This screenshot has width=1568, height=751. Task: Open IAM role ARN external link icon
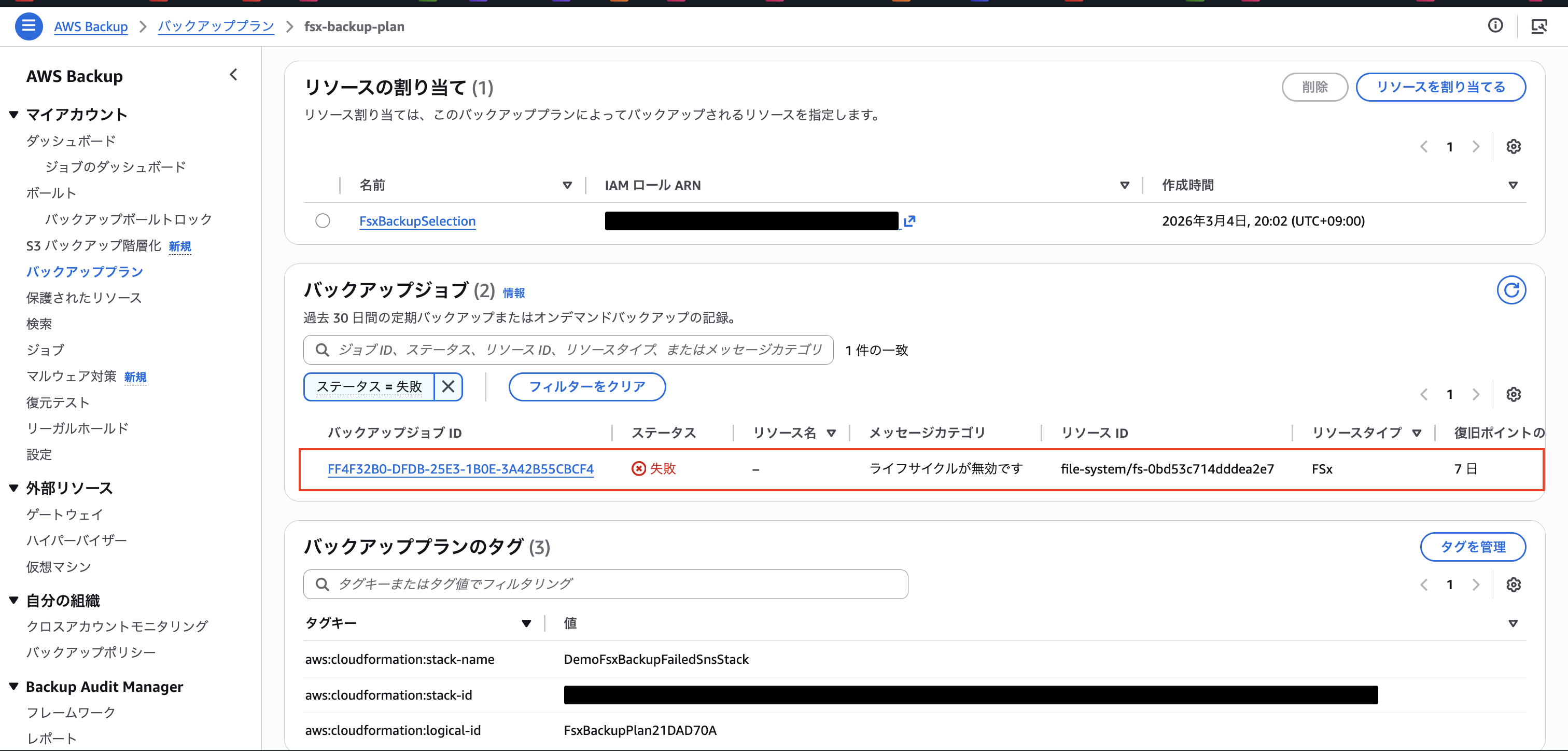point(909,221)
